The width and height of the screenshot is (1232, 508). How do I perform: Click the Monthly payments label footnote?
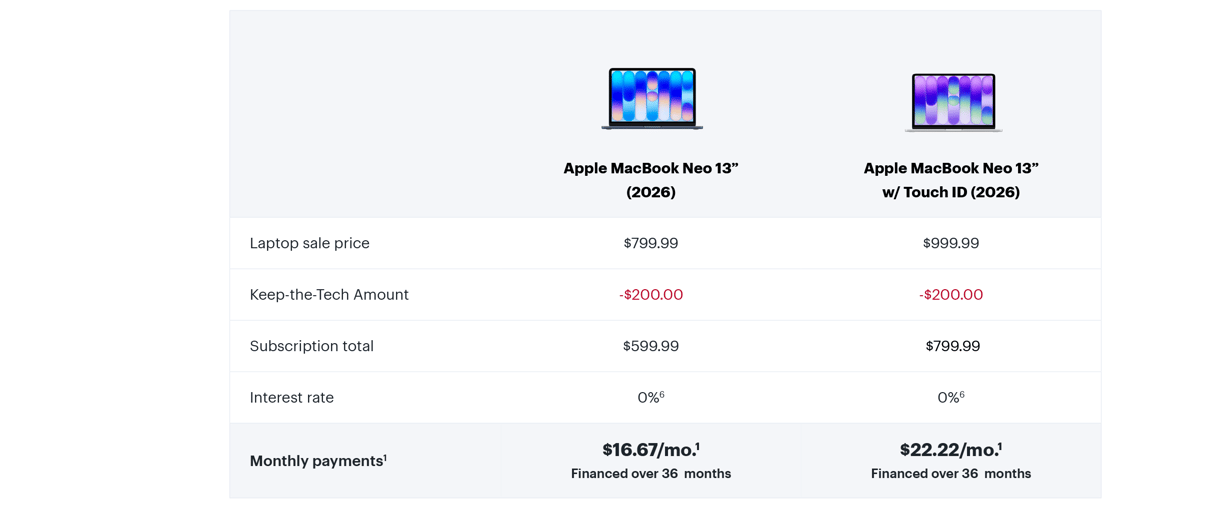tap(385, 458)
